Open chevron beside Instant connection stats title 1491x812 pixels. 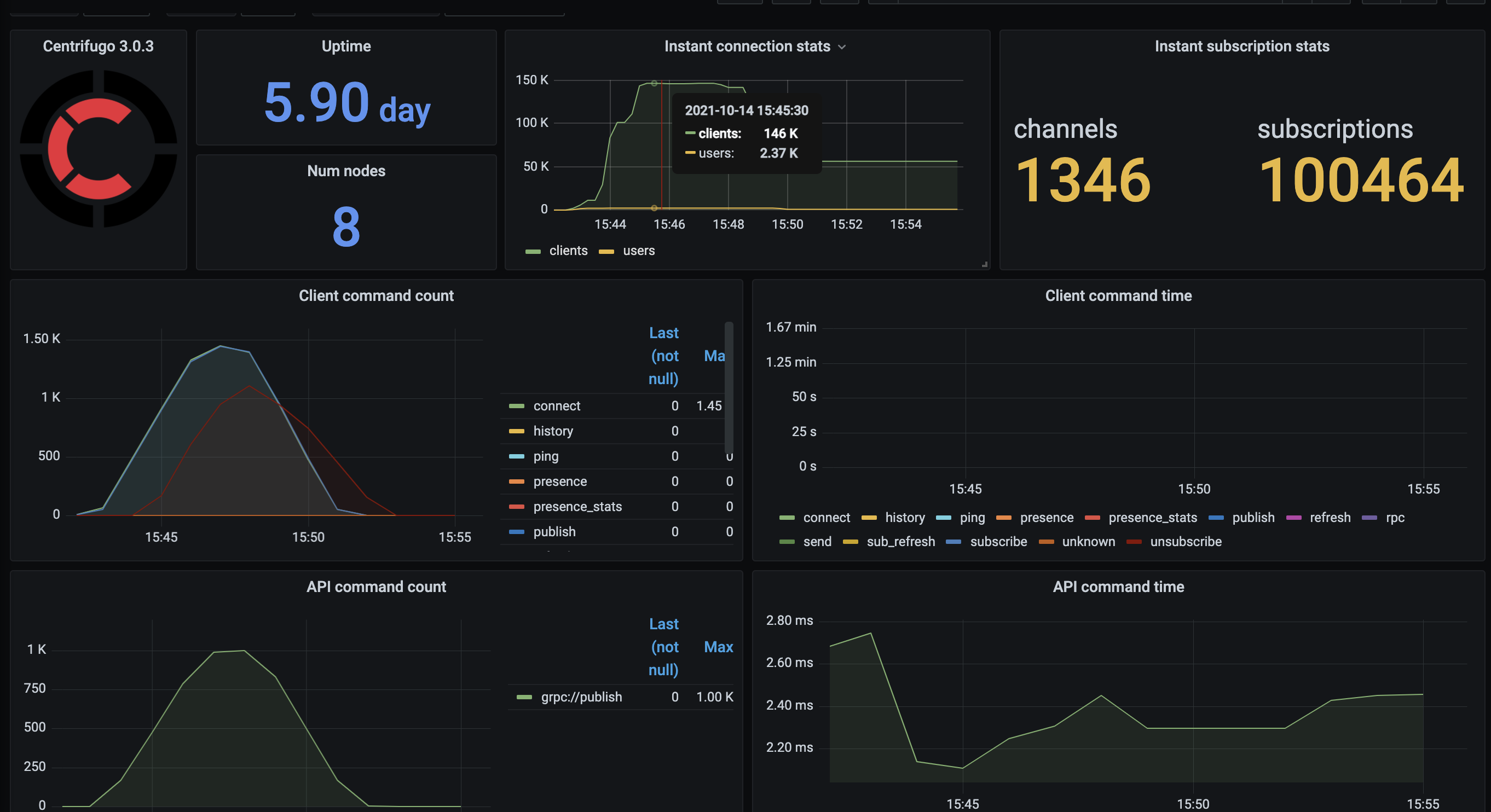[x=842, y=47]
